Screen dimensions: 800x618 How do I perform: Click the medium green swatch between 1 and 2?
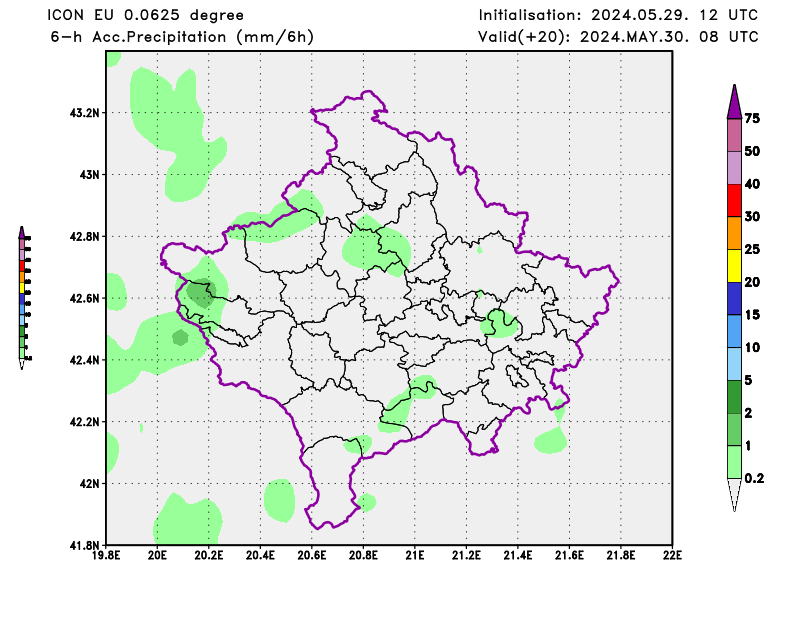tap(734, 430)
